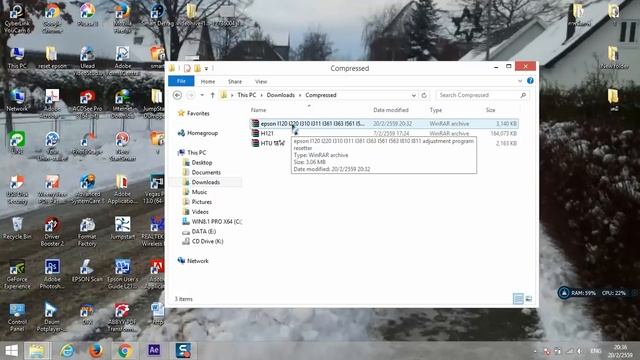Launch Chrome from the taskbar

pyautogui.click(x=124, y=350)
